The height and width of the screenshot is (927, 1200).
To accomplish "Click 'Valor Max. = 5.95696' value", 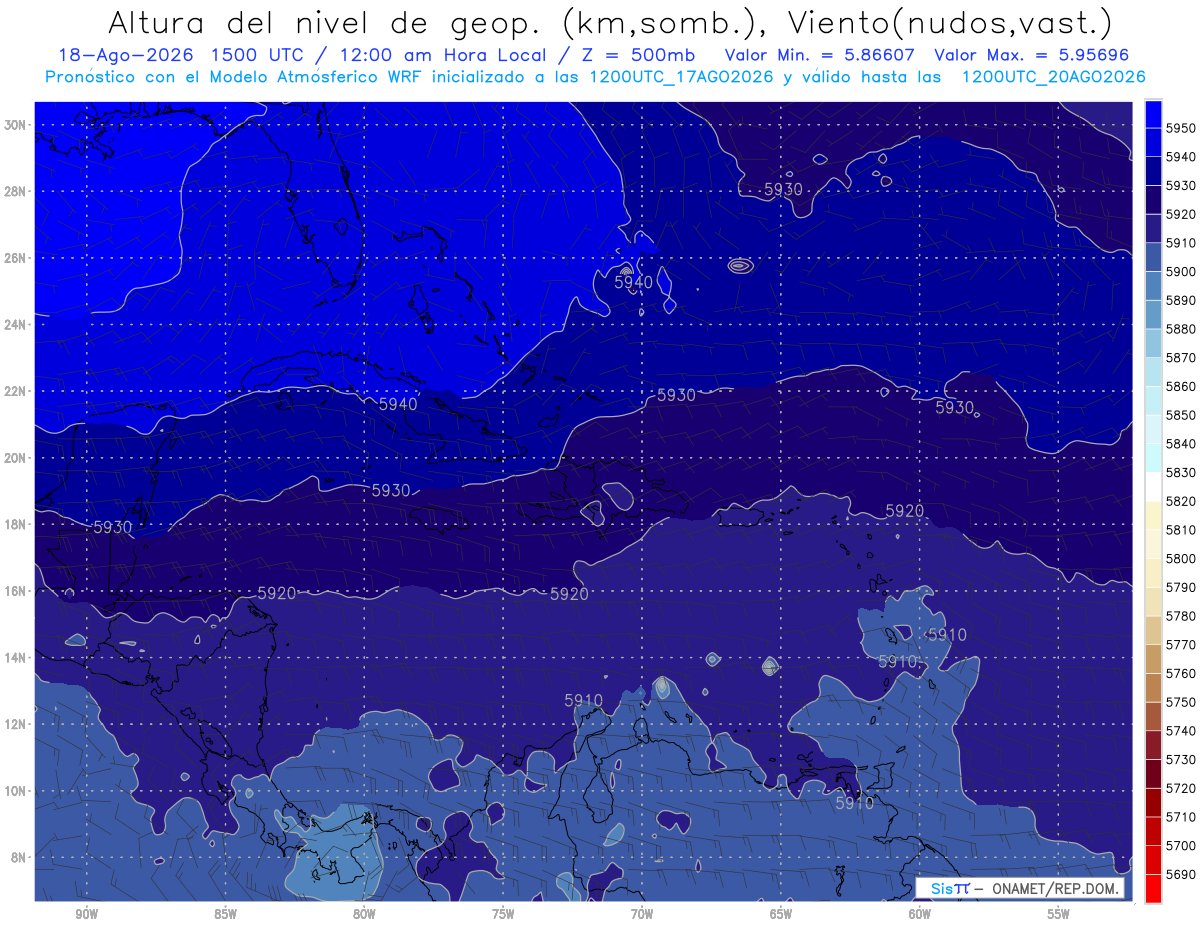I will [x=1032, y=55].
